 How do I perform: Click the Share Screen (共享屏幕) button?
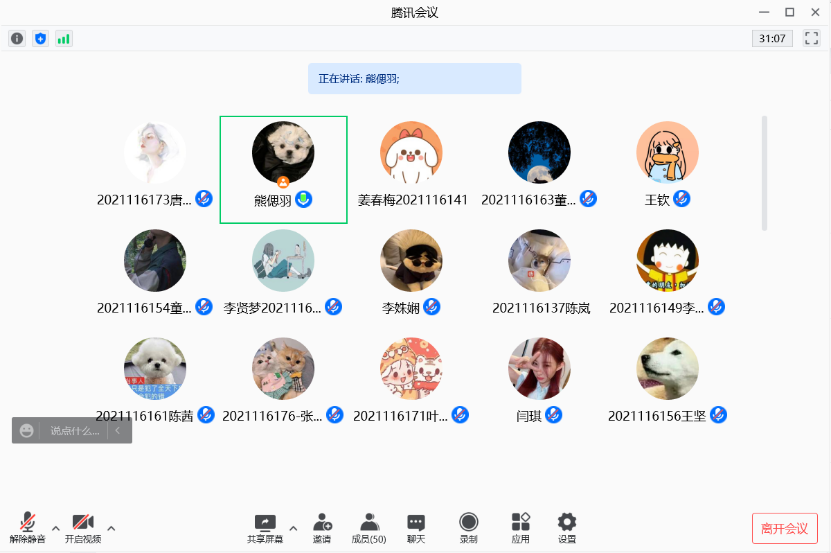pyautogui.click(x=265, y=527)
